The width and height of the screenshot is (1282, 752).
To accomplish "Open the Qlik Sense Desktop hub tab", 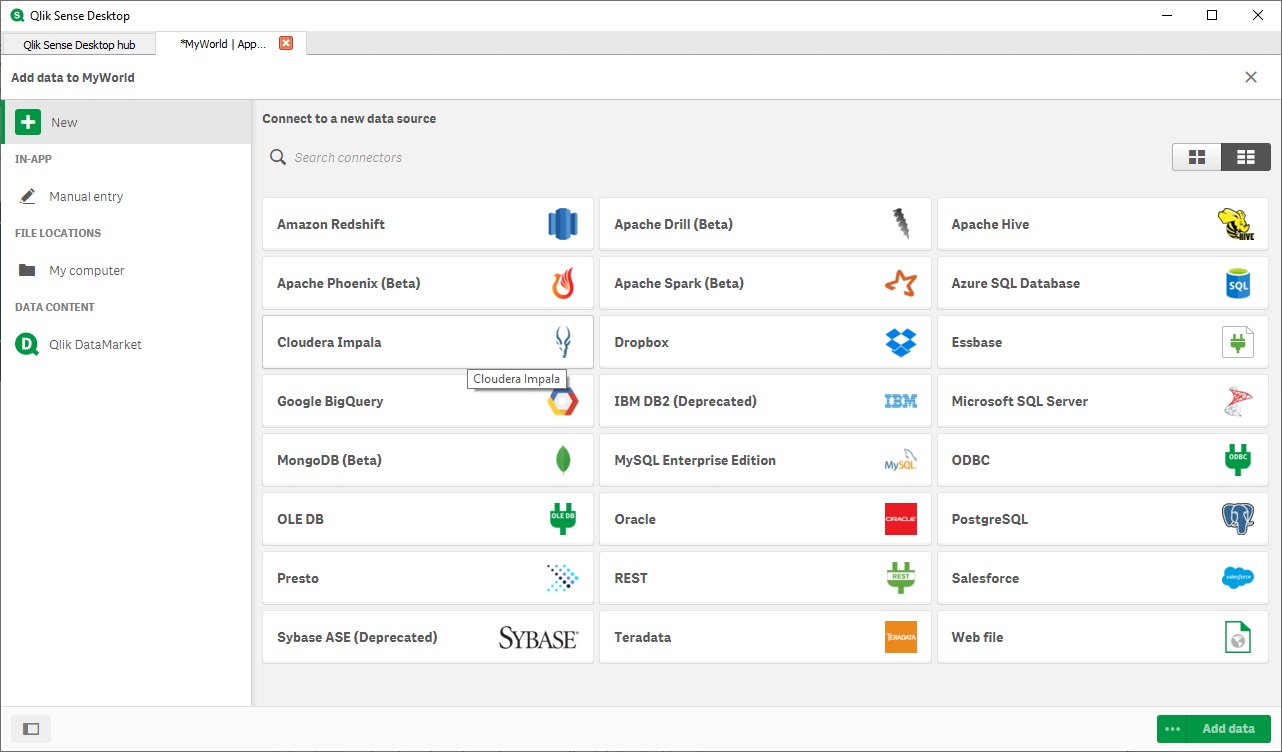I will pos(78,44).
